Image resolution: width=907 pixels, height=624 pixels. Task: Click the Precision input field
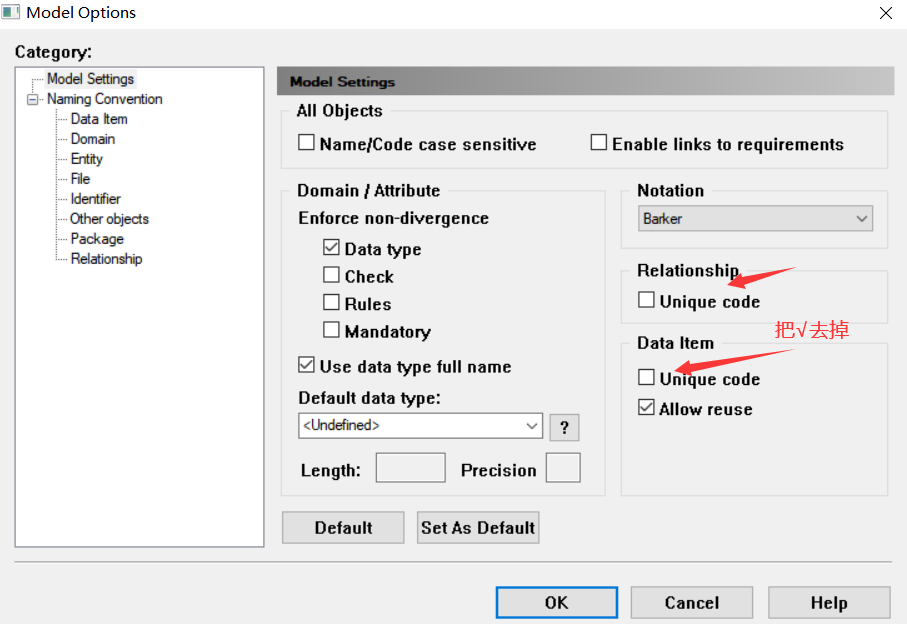point(563,468)
